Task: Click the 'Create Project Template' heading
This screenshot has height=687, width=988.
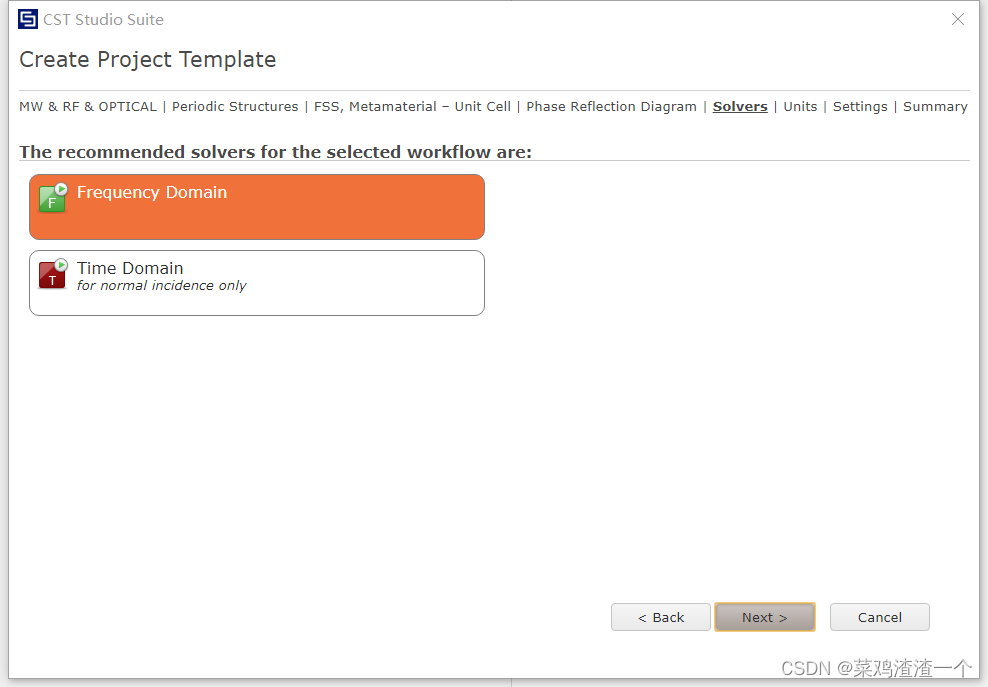Action: [x=147, y=59]
